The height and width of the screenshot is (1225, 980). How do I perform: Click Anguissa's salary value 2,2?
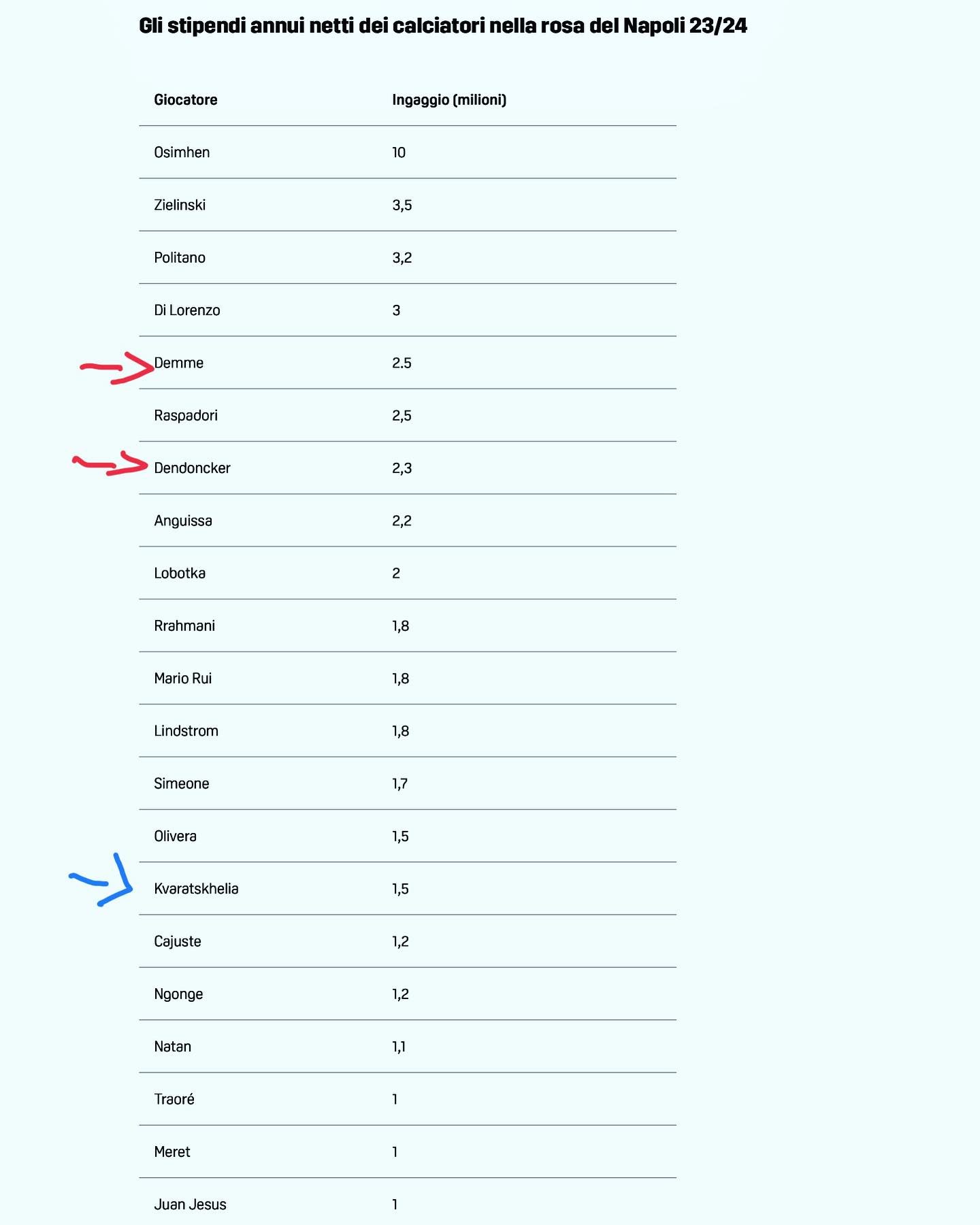[402, 521]
